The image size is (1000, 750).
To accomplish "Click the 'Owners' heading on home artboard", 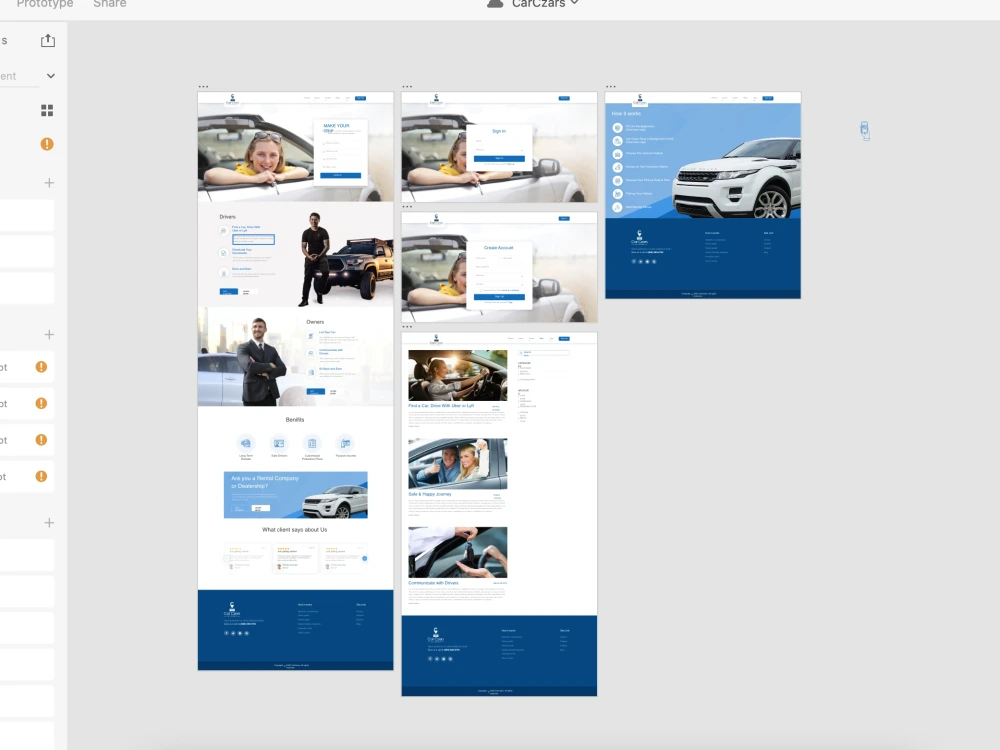I will coord(315,322).
